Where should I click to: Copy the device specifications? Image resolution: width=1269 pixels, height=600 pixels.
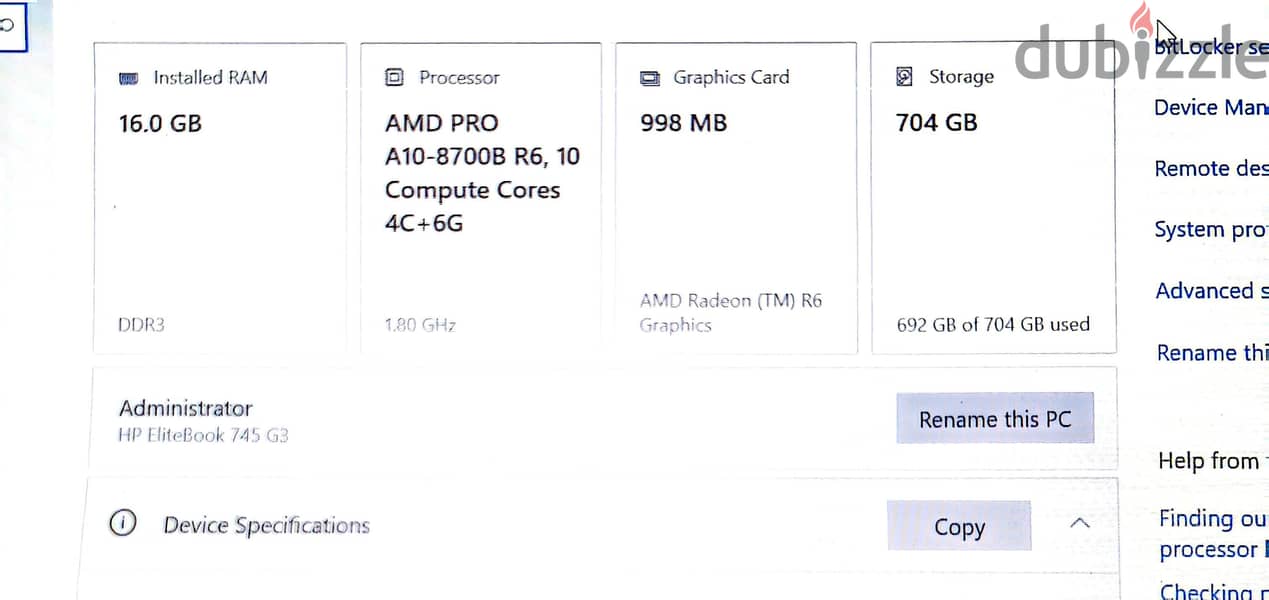tap(959, 526)
